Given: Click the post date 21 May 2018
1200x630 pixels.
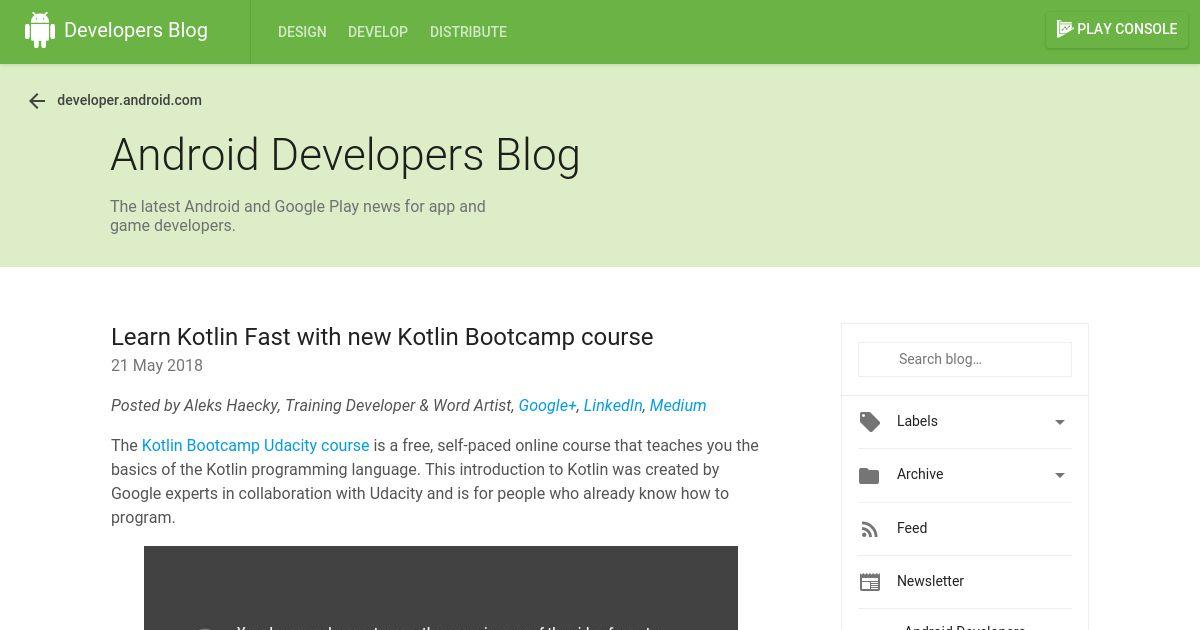Looking at the screenshot, I should click(157, 365).
